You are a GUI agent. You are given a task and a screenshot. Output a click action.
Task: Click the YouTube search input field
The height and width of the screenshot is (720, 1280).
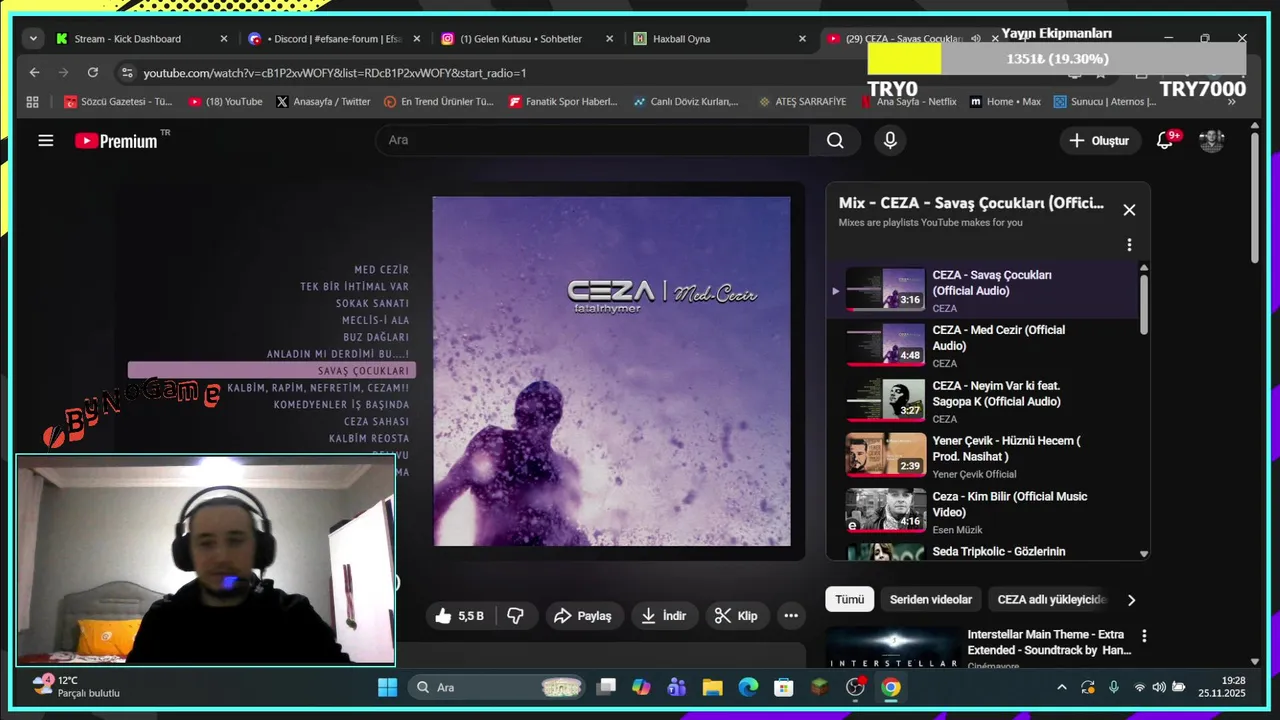592,140
